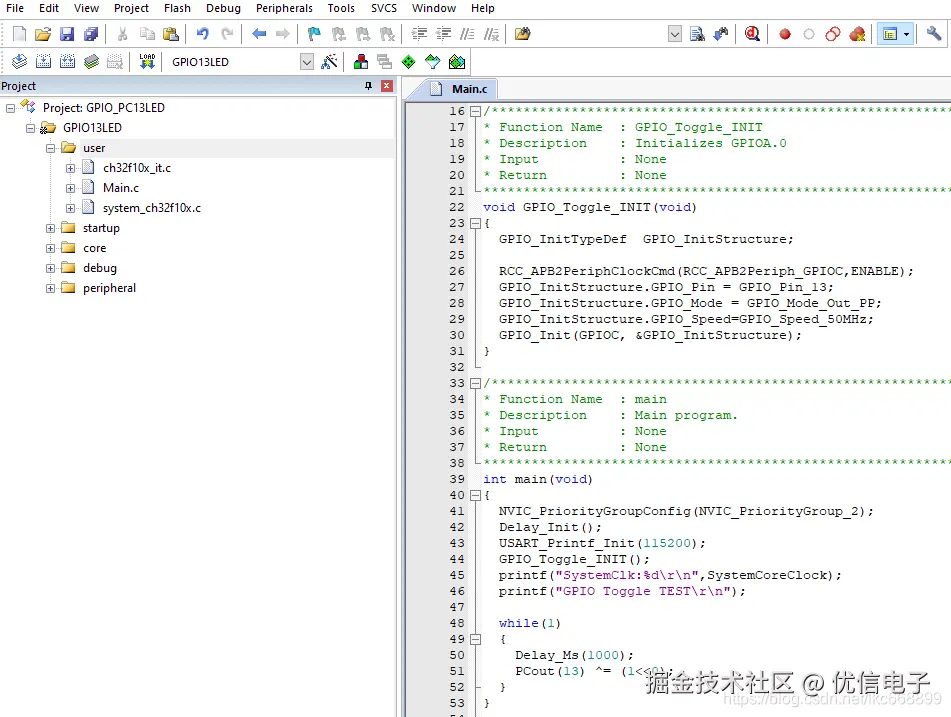
Task: Click the Cut scissors icon
Action: point(123,34)
